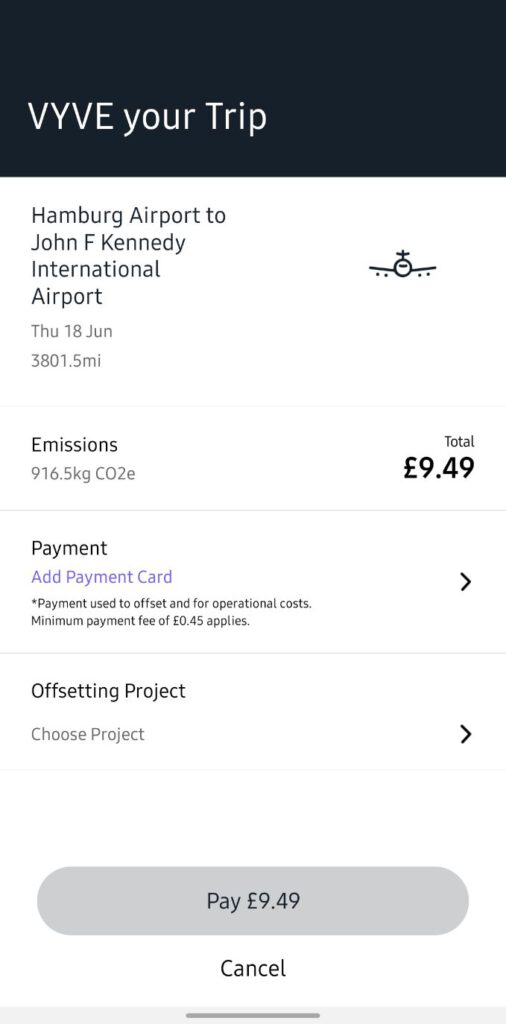Screen dimensions: 506x1024
Task: Select the Hamburg Airport to JFK route text
Action: point(129,255)
